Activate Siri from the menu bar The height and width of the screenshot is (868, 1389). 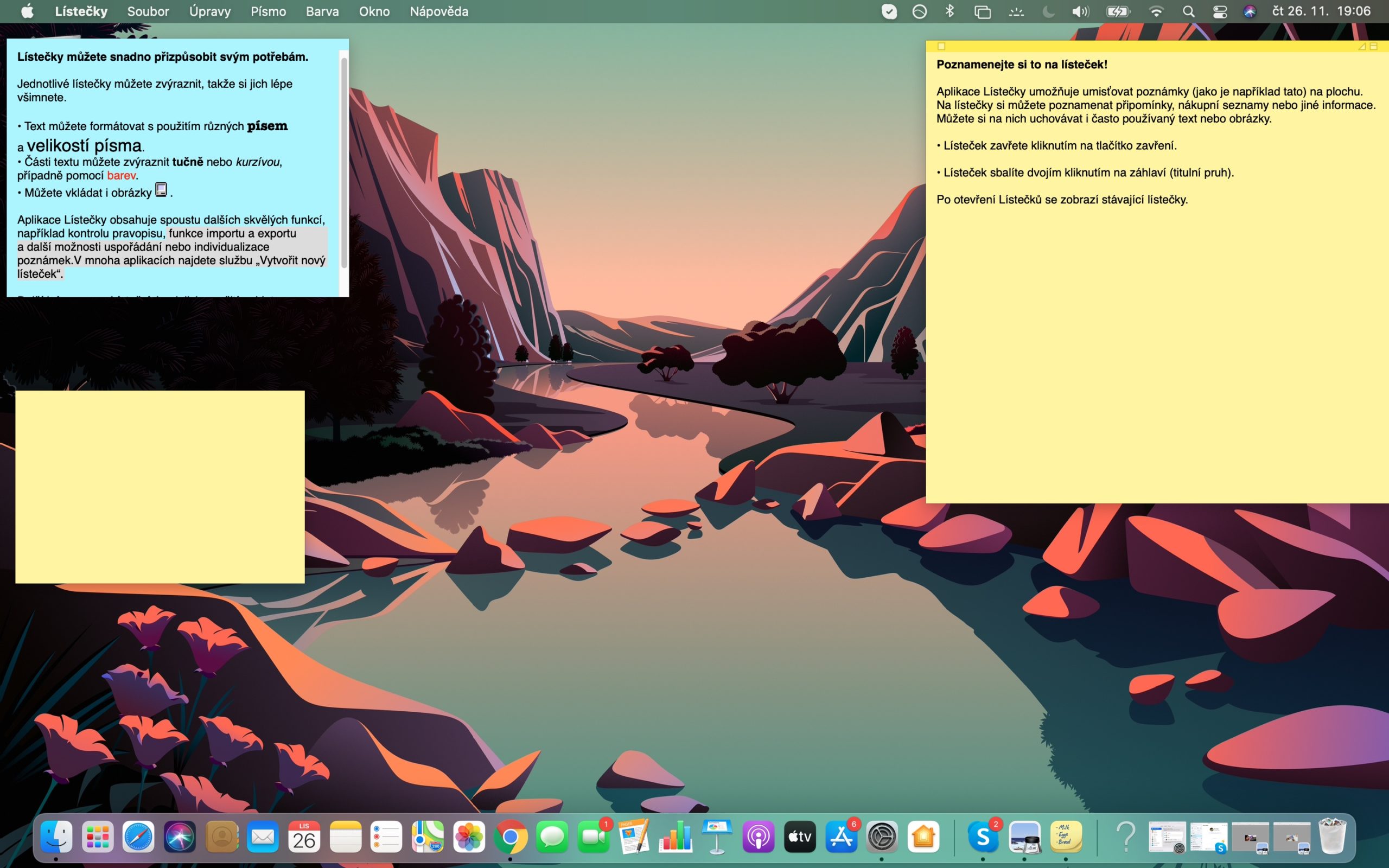pos(1250,11)
